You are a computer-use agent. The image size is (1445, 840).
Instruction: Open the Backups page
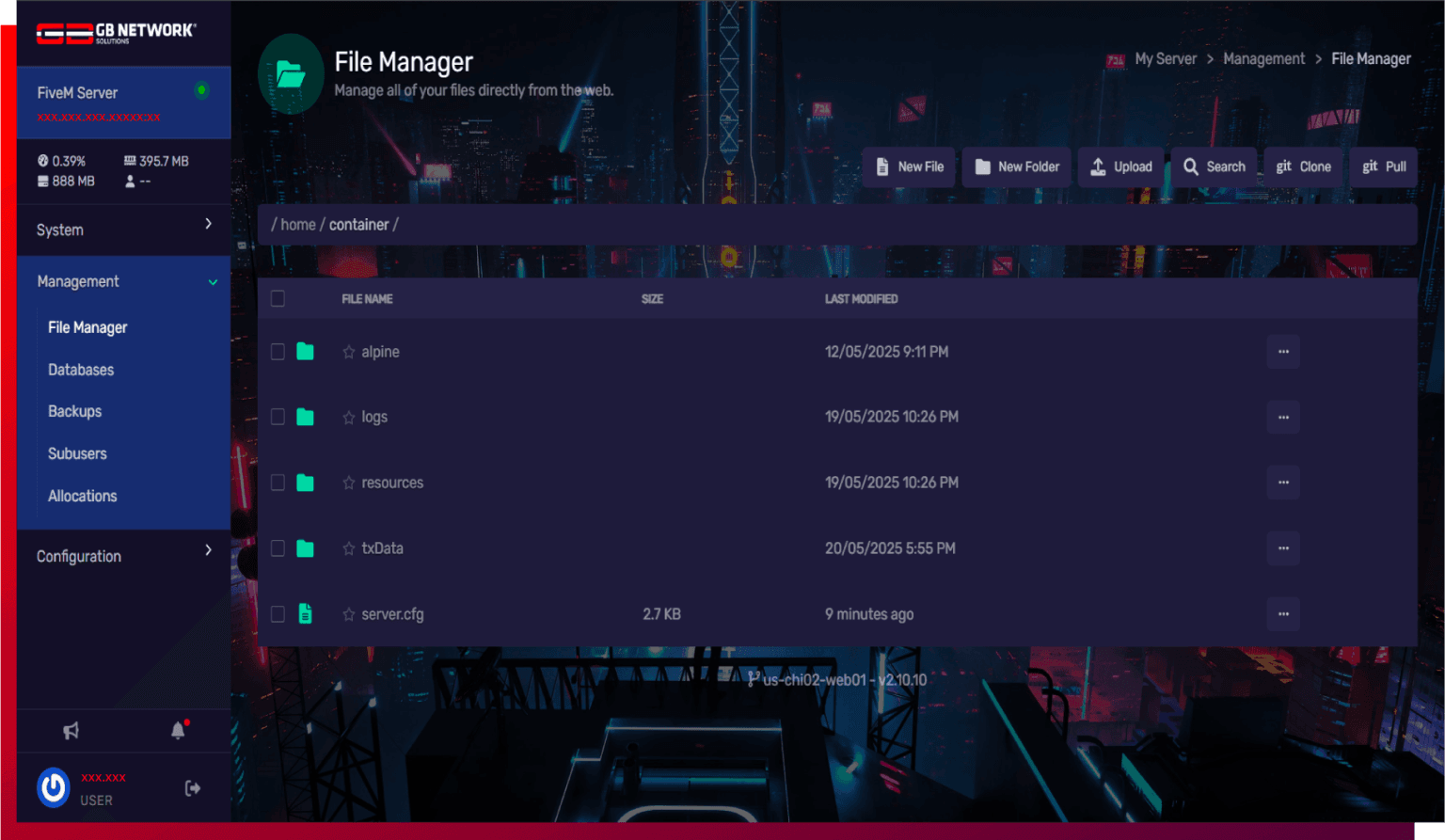[74, 411]
